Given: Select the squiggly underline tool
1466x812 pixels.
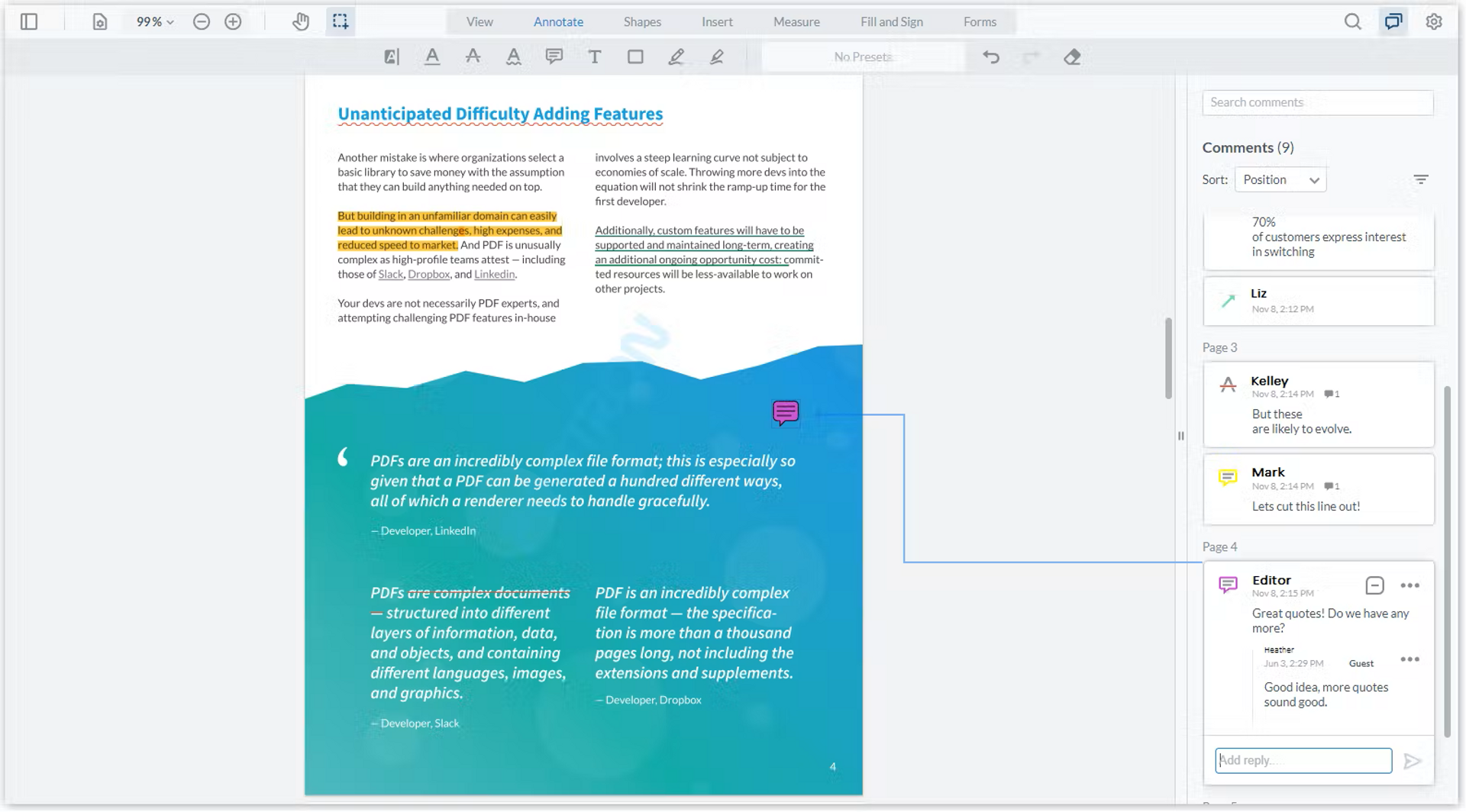Looking at the screenshot, I should click(514, 56).
